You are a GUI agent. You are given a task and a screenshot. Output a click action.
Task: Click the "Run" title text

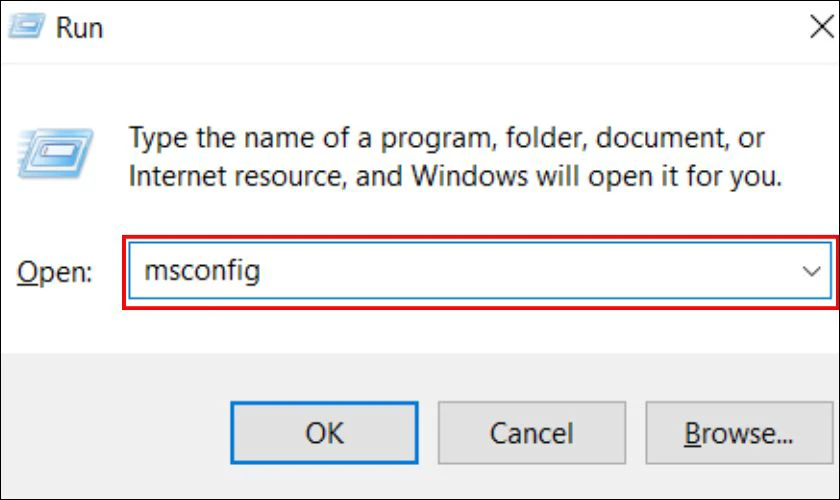79,27
